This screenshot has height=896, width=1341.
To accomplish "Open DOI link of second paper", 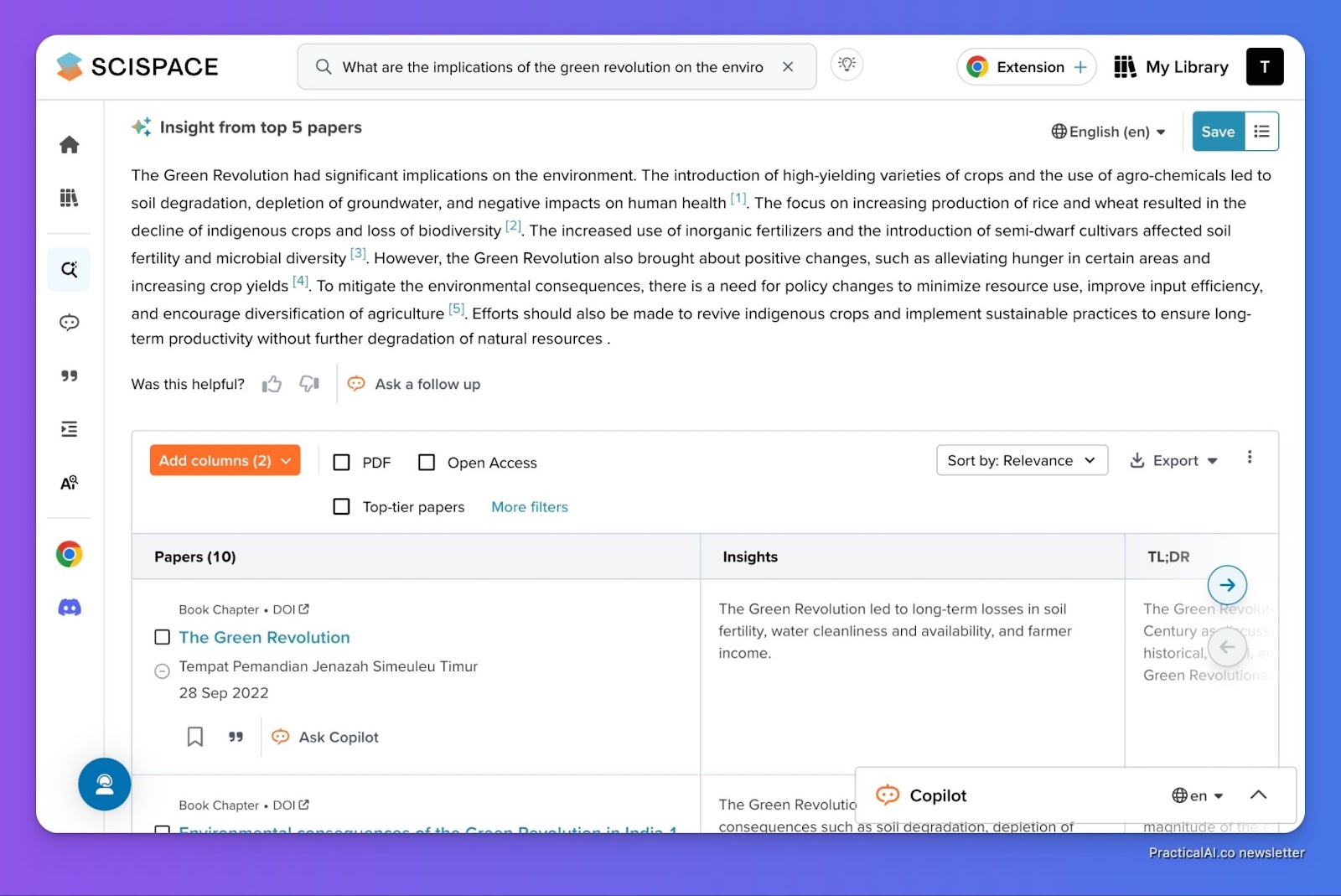I will (291, 805).
